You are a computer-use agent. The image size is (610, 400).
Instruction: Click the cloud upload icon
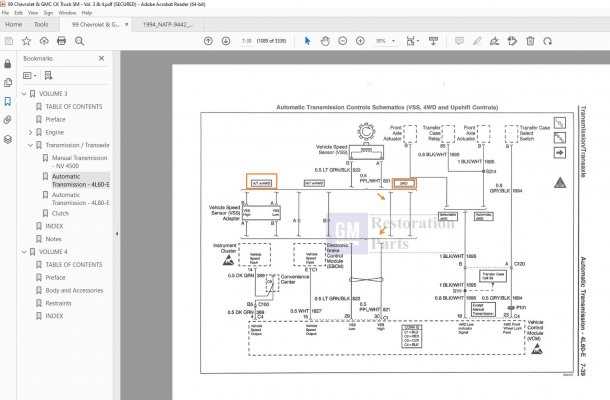(x=44, y=41)
